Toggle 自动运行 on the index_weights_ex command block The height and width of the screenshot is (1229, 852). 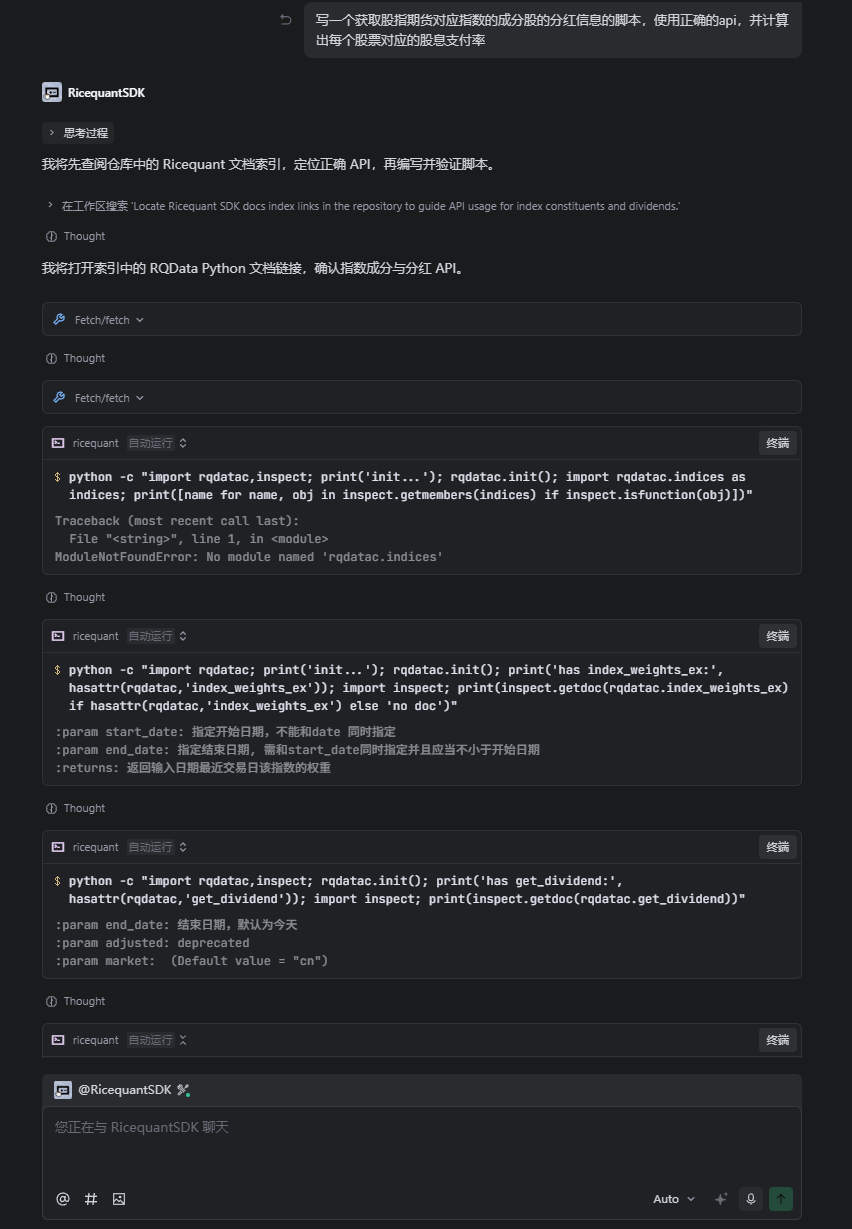[157, 636]
